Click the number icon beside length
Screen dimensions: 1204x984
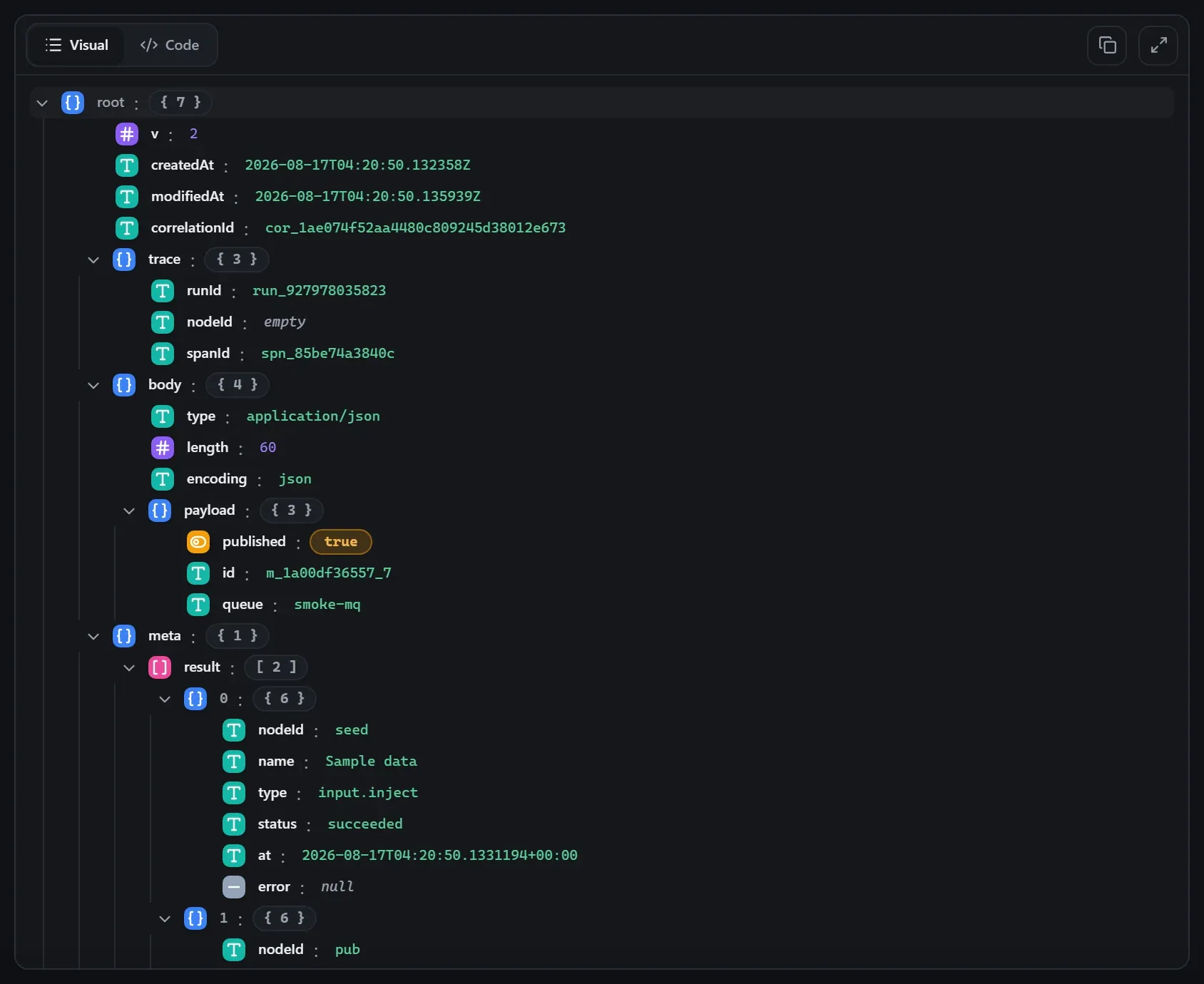[x=163, y=448]
